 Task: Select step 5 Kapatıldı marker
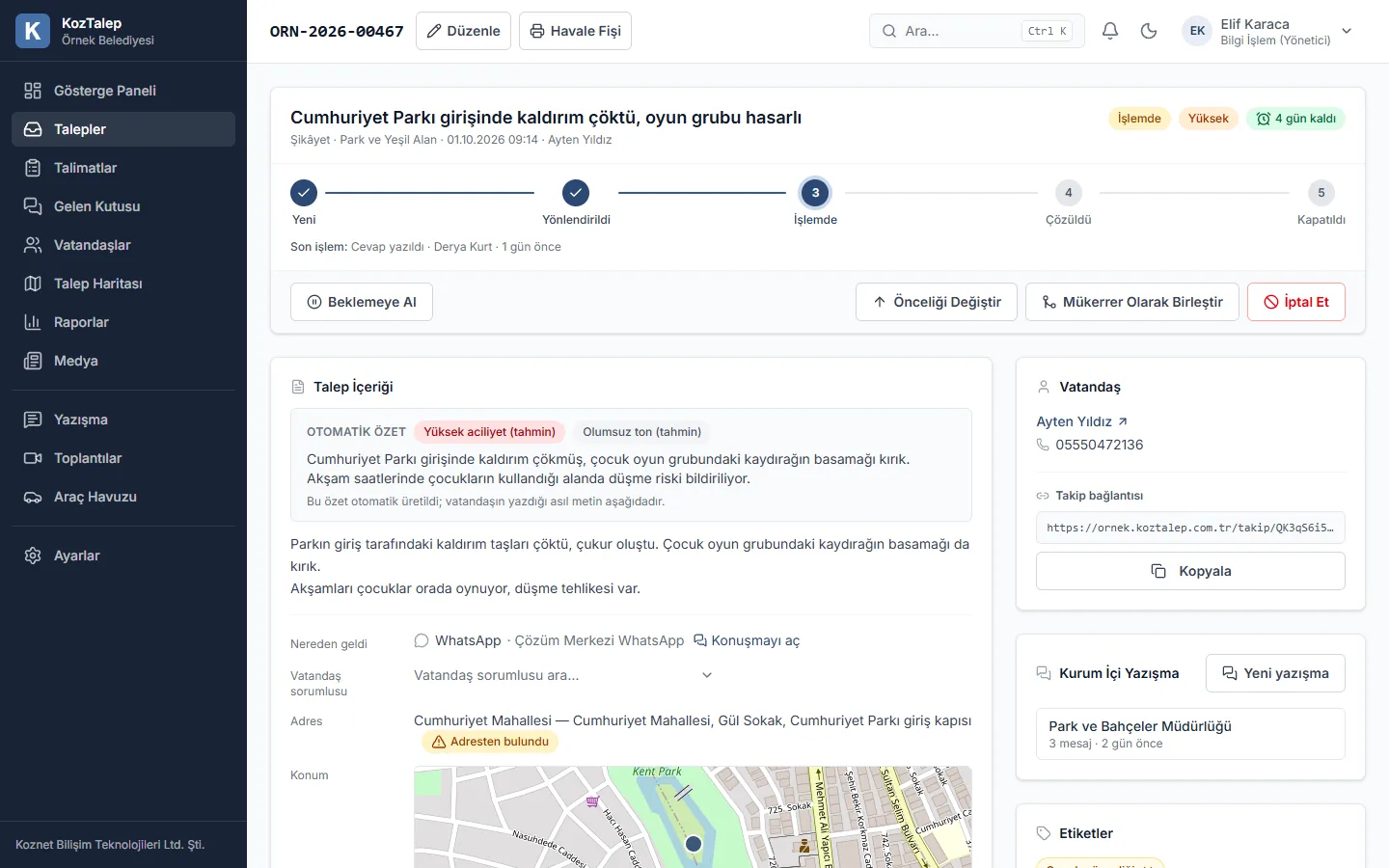tap(1321, 193)
